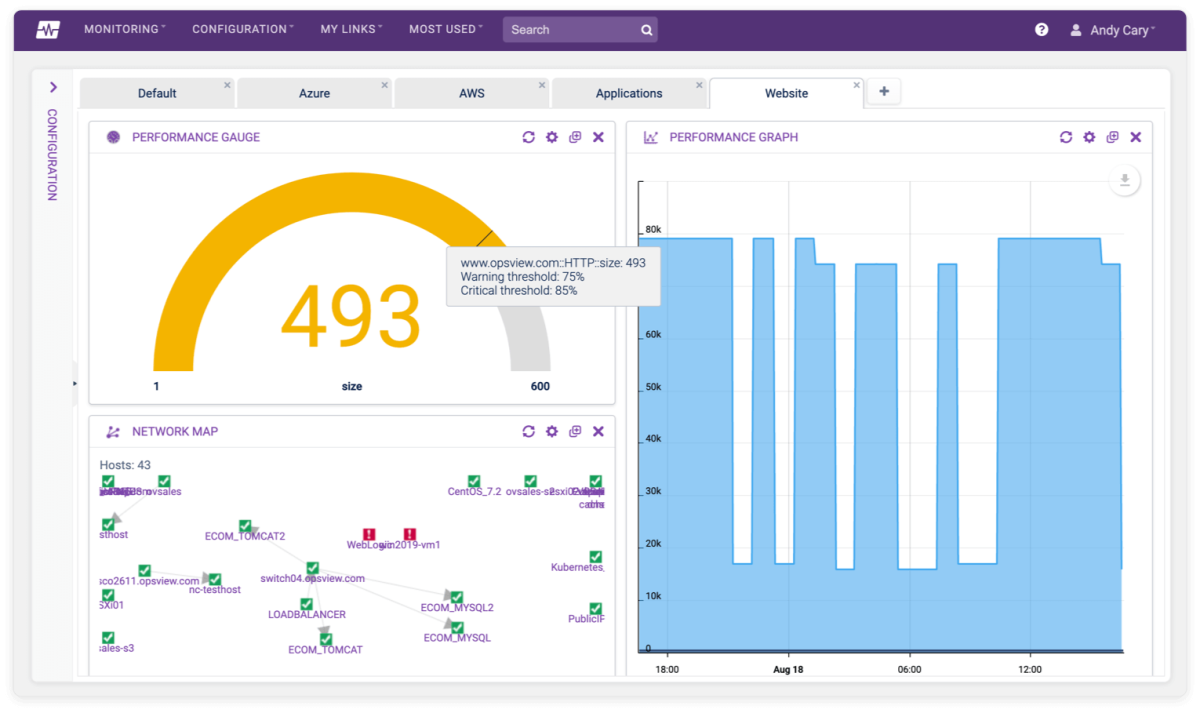Clone the Performance Gauge widget
1200x713 pixels.
(575, 137)
